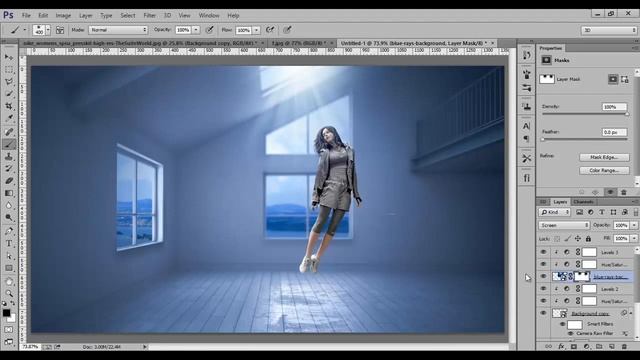The height and width of the screenshot is (360, 640).
Task: Toggle pressure for size button
Action: click(x=287, y=30)
